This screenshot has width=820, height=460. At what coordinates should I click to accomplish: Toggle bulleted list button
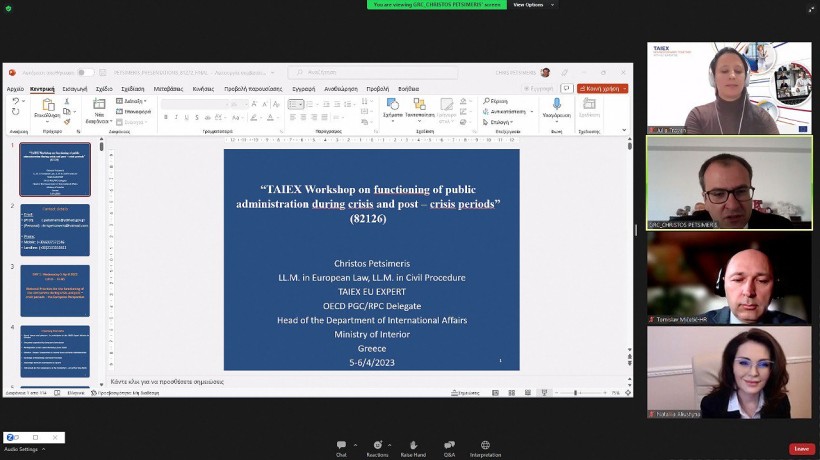[294, 105]
